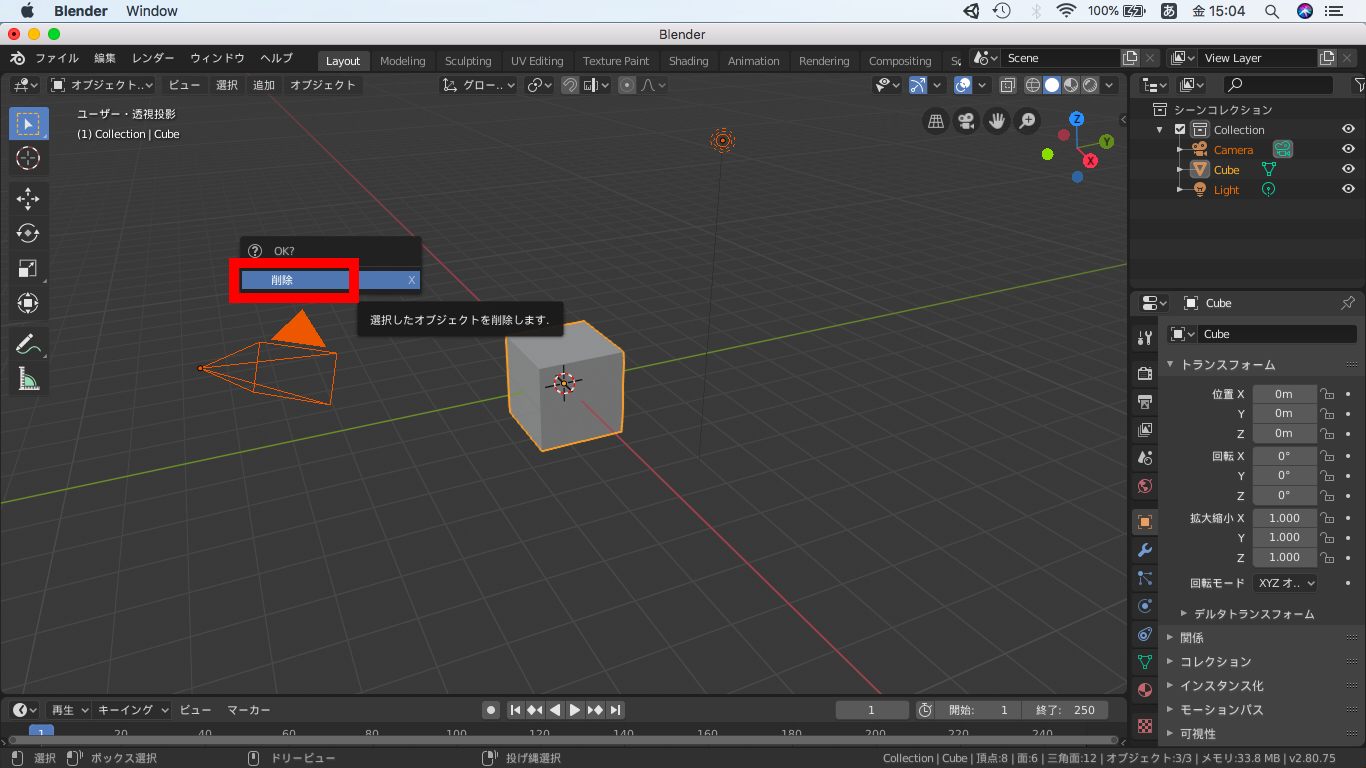This screenshot has height=768, width=1366.
Task: Select the Rotate tool
Action: point(28,233)
